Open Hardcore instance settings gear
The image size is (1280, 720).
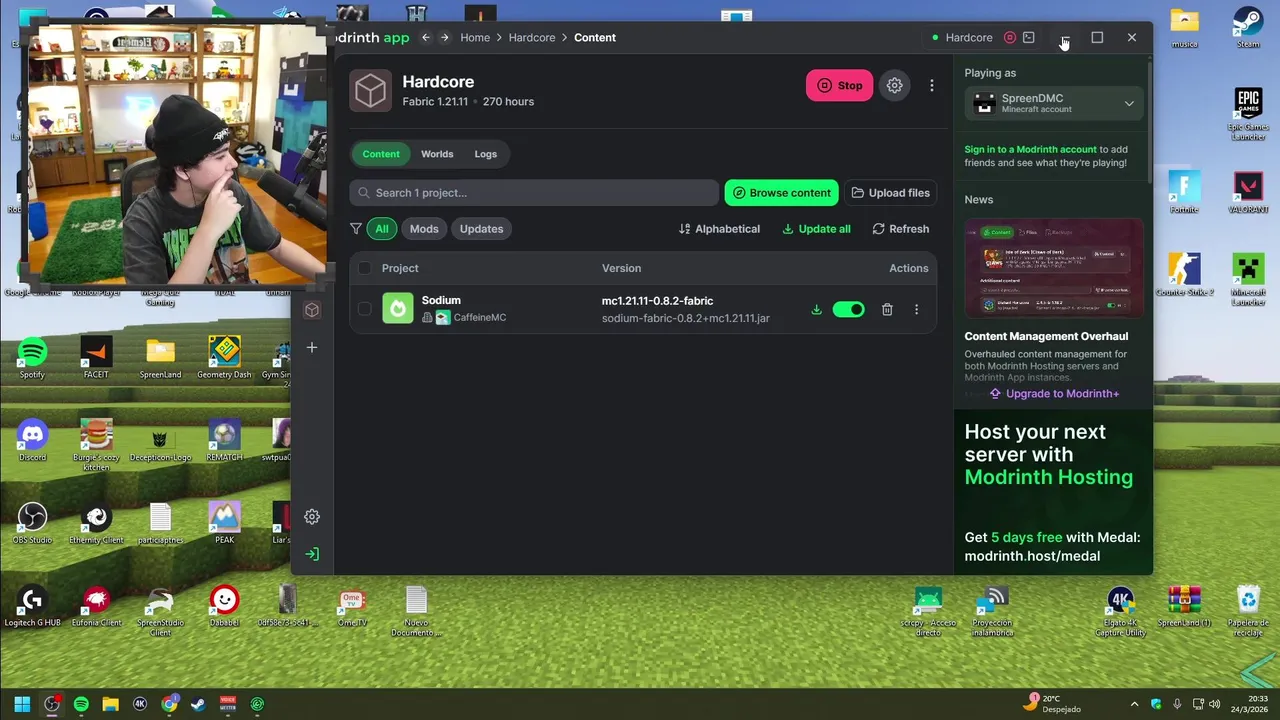894,86
